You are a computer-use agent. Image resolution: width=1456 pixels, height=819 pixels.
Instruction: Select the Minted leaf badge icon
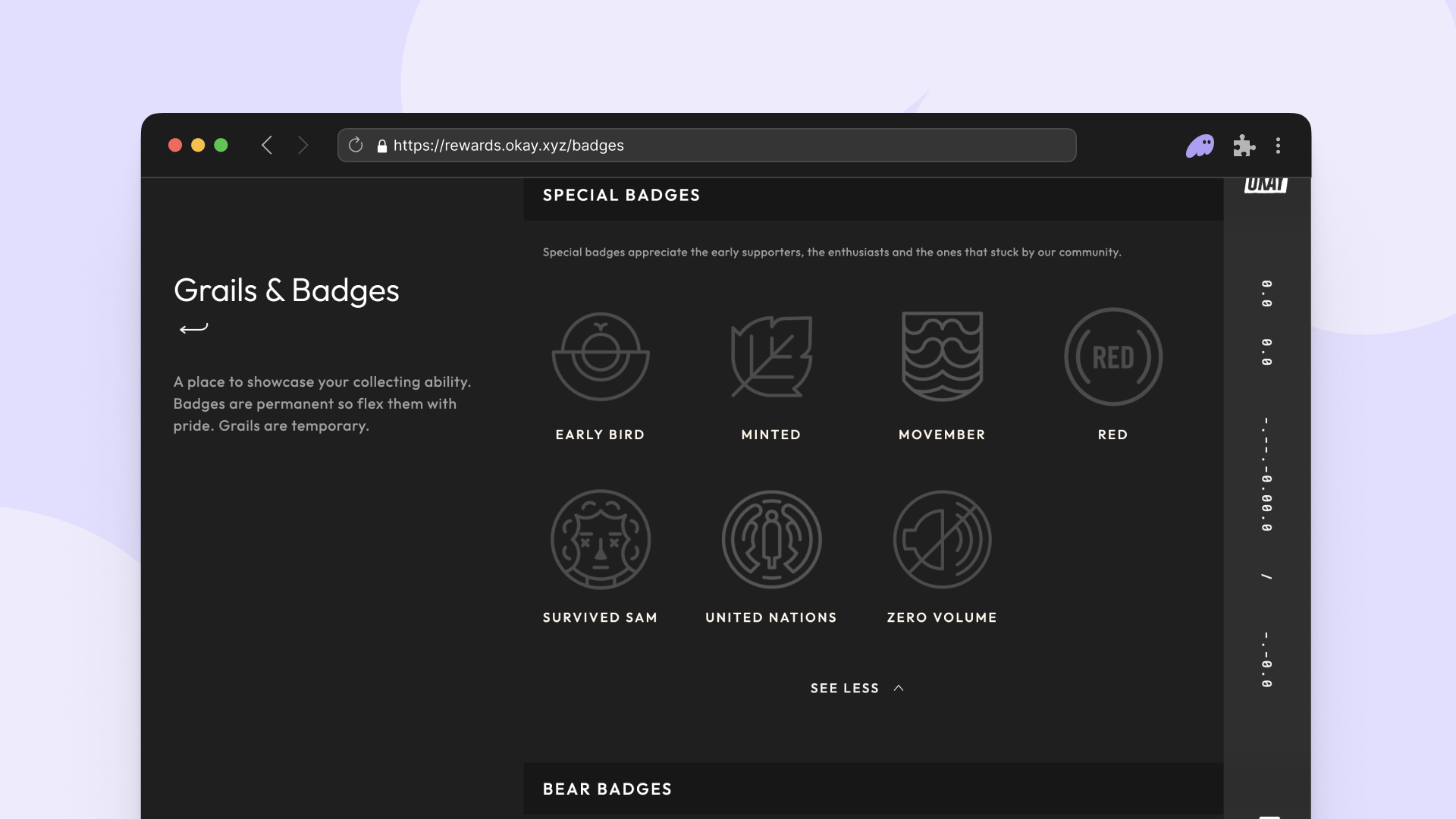pyautogui.click(x=771, y=356)
